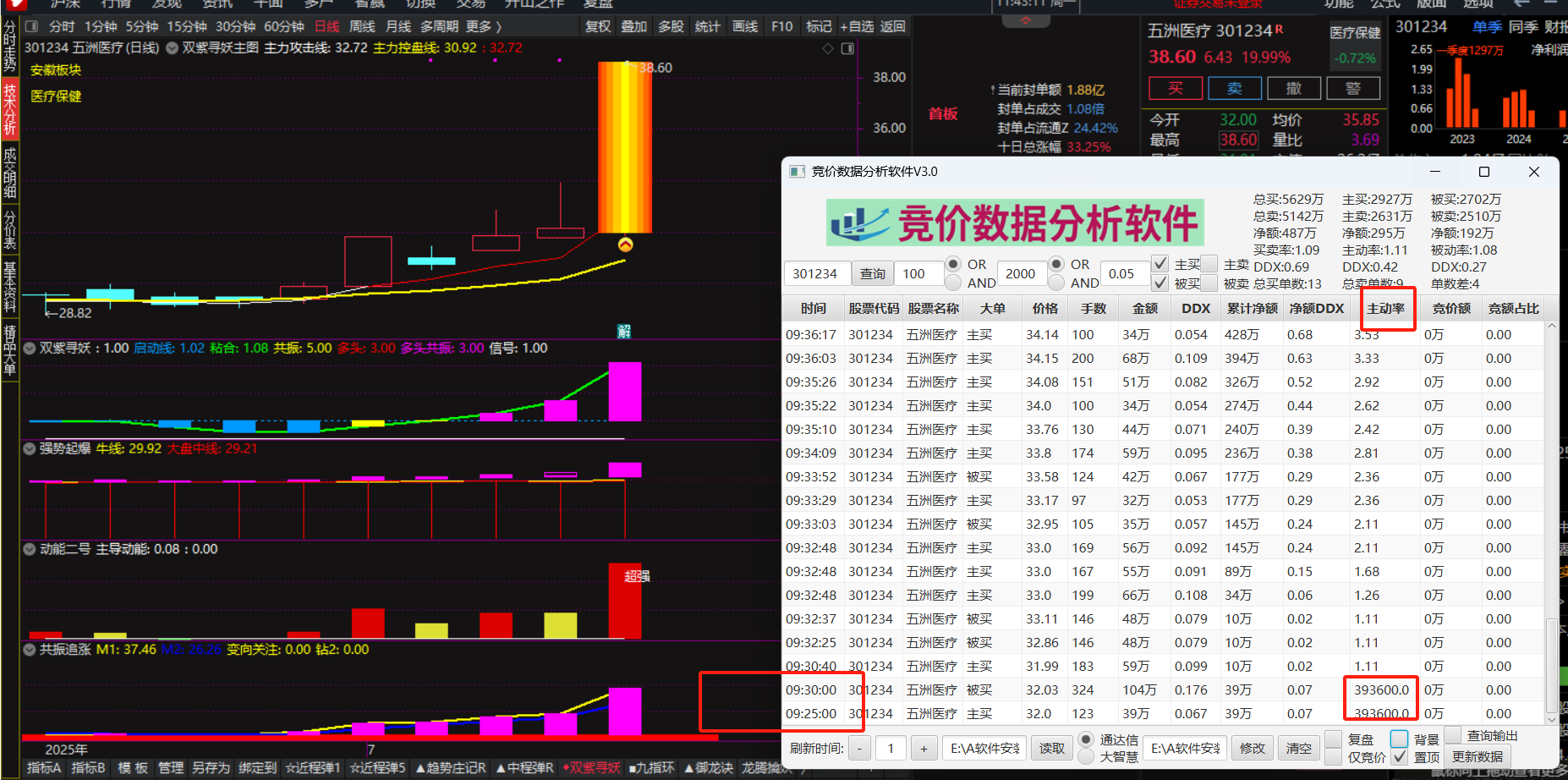Click the diamond icon above the chart
The image size is (1568, 780).
[828, 48]
